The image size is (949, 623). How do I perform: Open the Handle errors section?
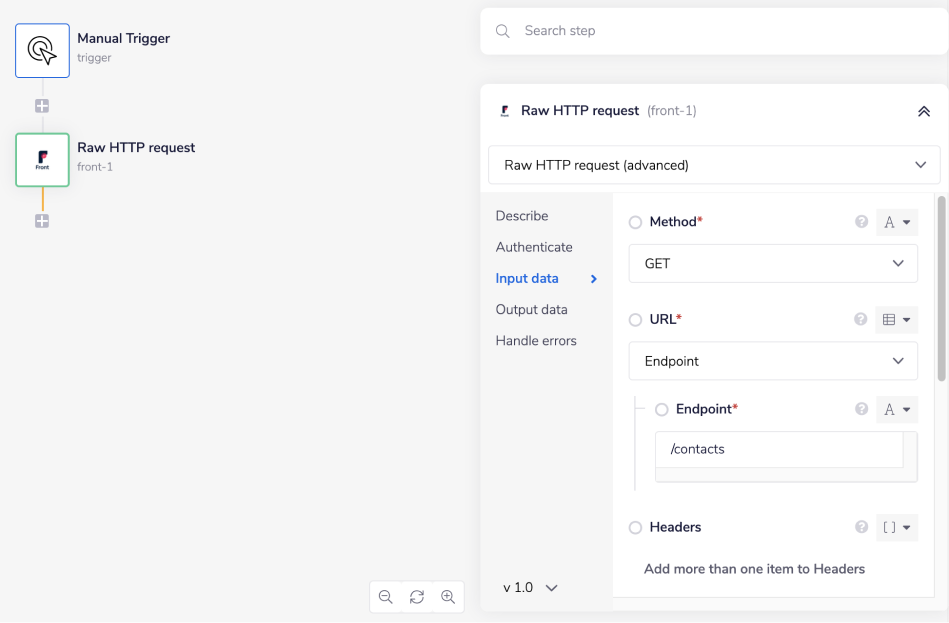[536, 341]
